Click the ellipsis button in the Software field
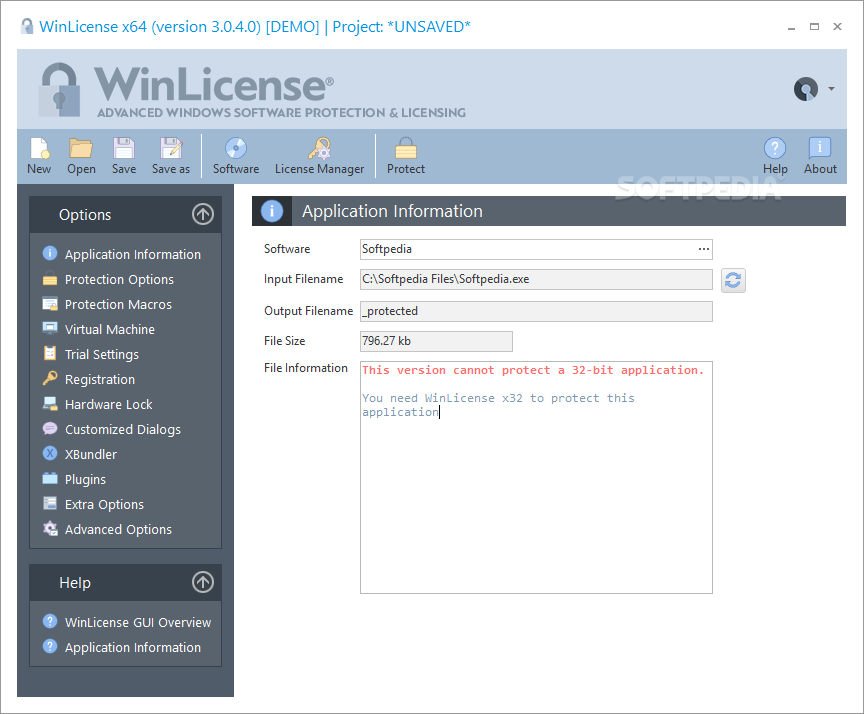This screenshot has height=714, width=864. point(704,249)
